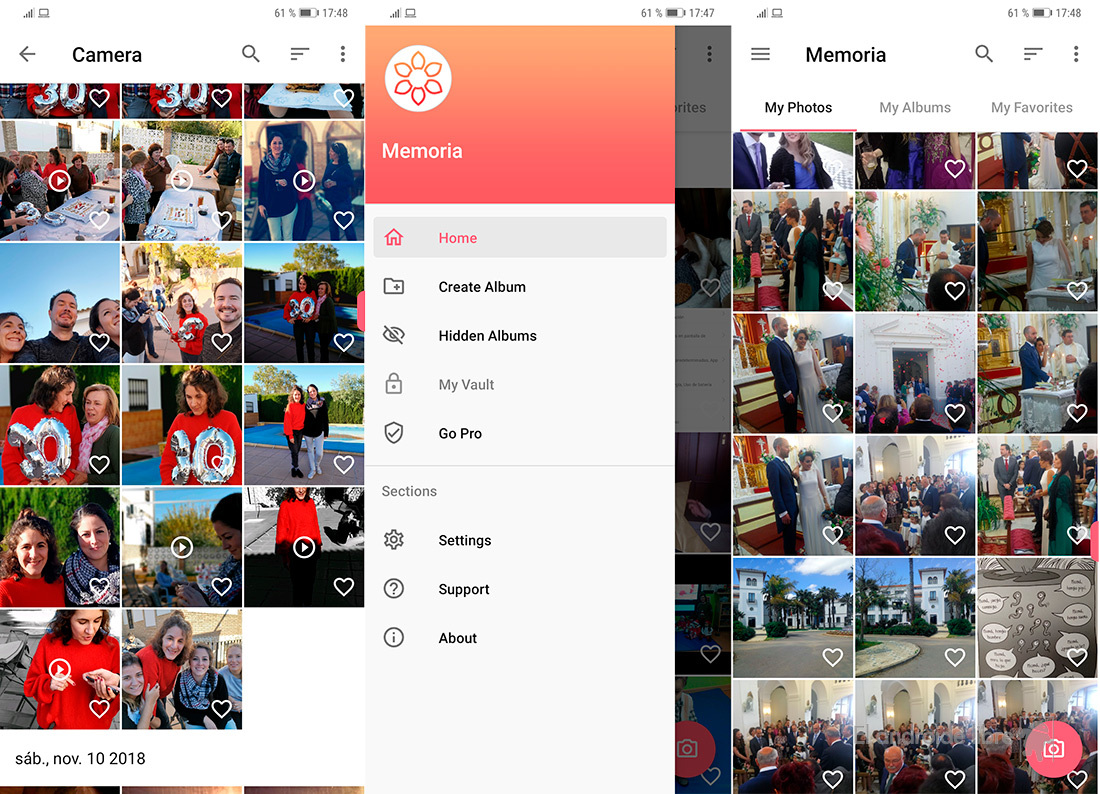Open Hidden Albums from the drawer
Viewport: 1100px width, 794px height.
click(x=487, y=336)
